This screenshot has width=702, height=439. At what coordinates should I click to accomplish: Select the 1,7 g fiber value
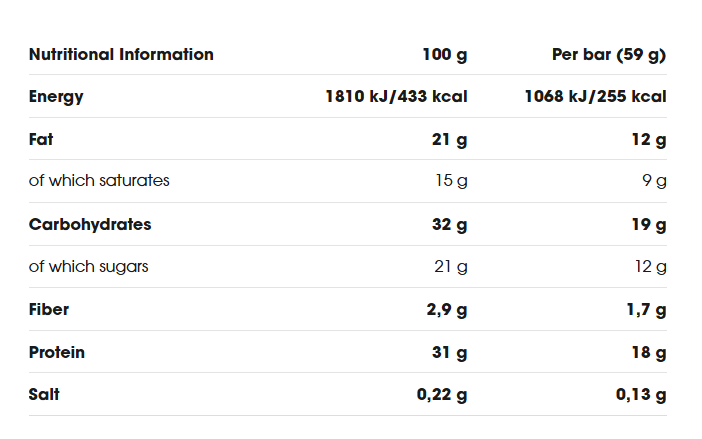pyautogui.click(x=646, y=310)
